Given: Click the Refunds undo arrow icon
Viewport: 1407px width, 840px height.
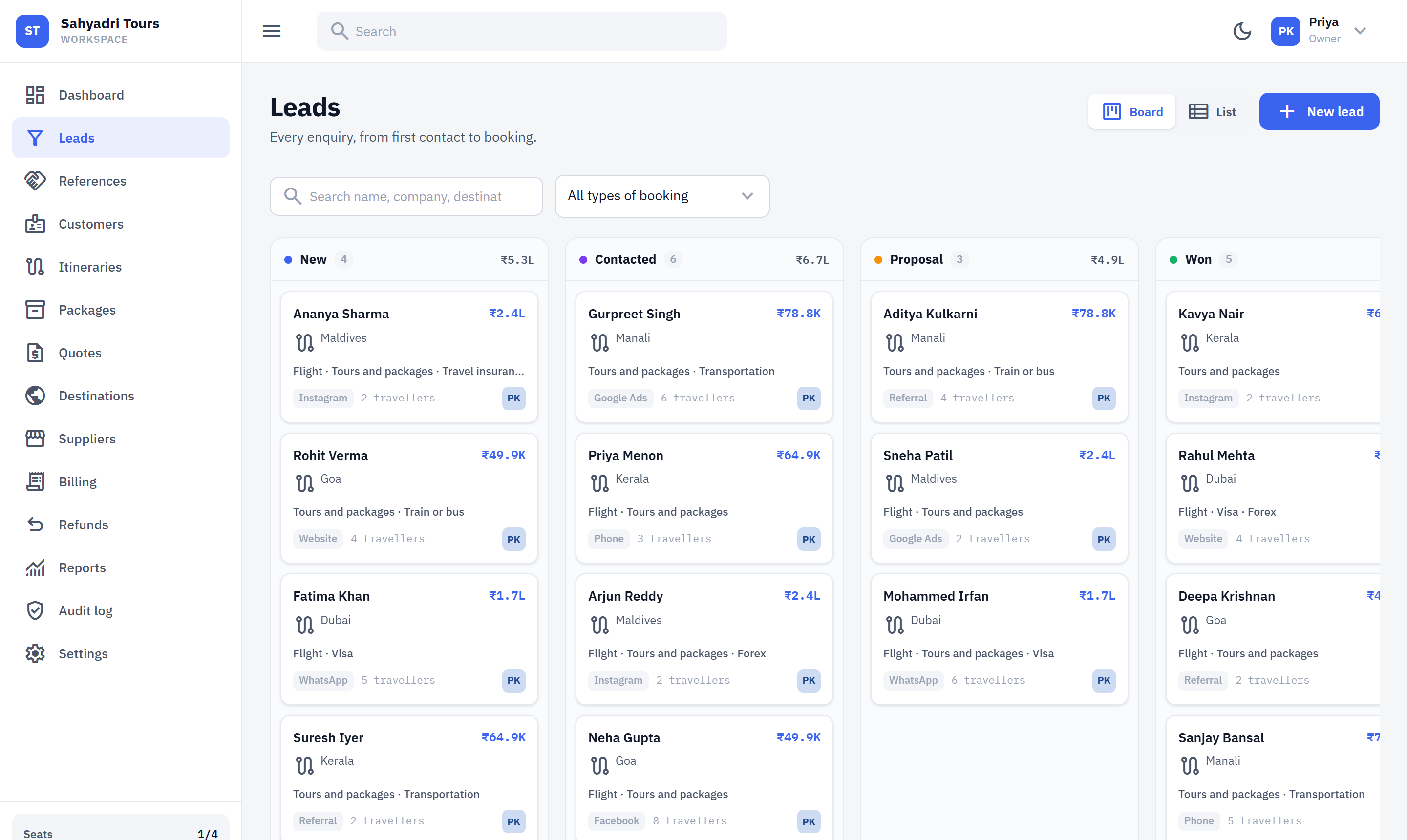Looking at the screenshot, I should pos(35,525).
